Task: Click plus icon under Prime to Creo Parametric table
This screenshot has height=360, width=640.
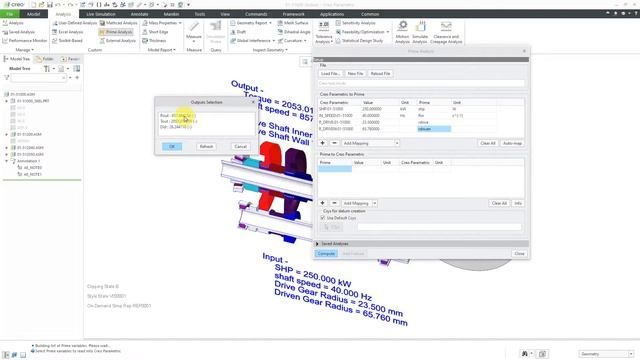Action: click(322, 203)
